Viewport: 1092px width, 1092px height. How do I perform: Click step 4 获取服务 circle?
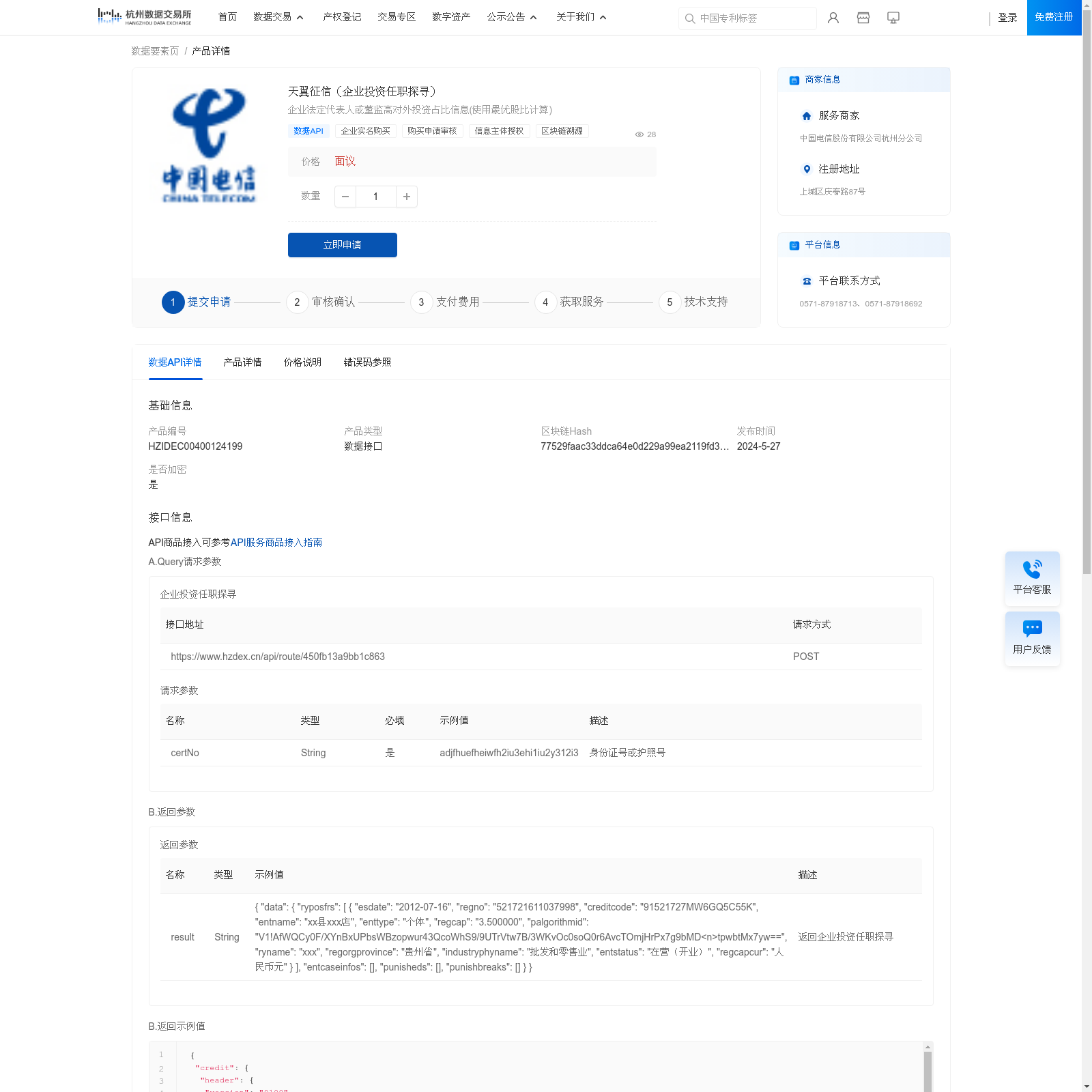(545, 302)
